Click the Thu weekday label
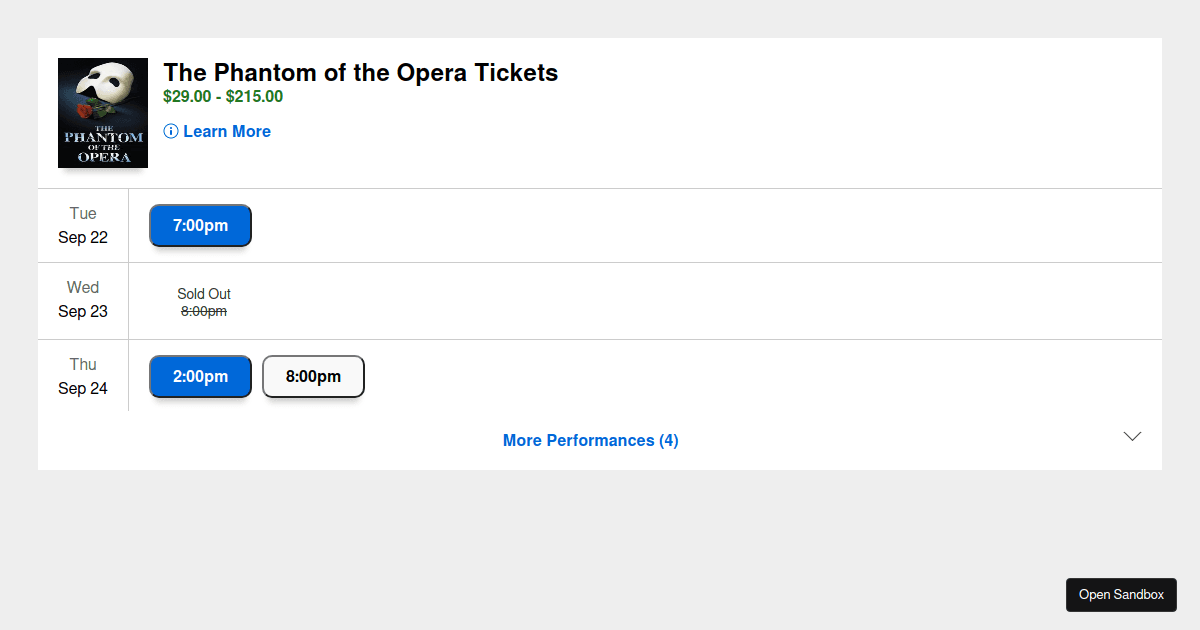This screenshot has width=1200, height=630. [83, 365]
